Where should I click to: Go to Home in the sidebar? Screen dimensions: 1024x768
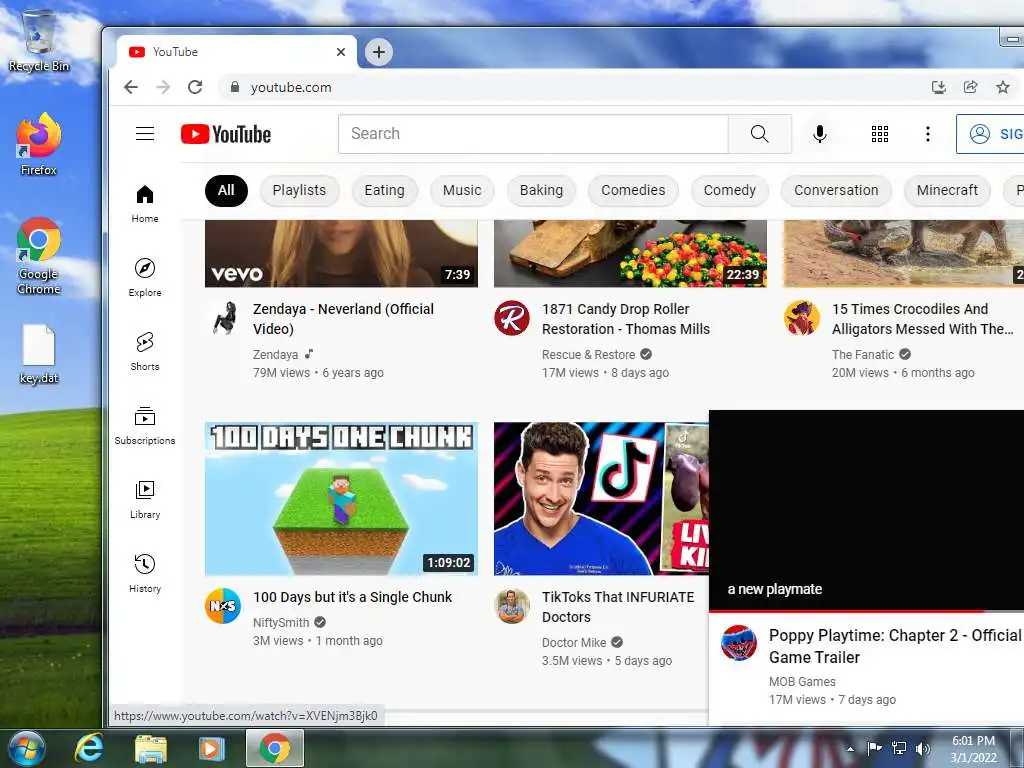[145, 204]
